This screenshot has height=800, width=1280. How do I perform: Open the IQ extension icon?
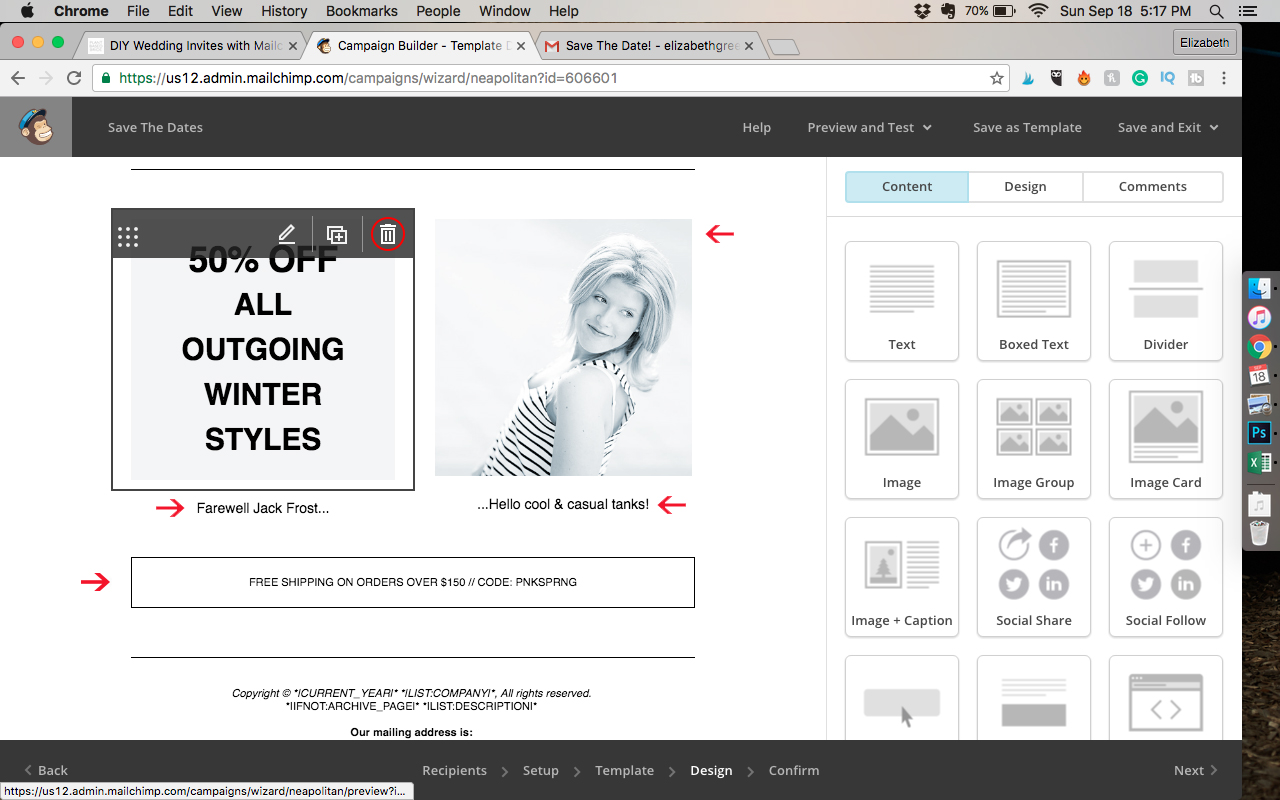tap(1167, 78)
